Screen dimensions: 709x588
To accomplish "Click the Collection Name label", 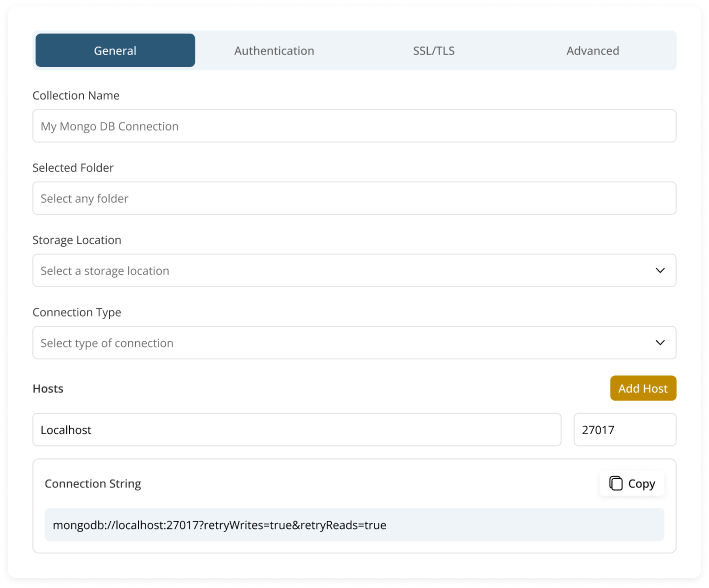I will tap(76, 96).
